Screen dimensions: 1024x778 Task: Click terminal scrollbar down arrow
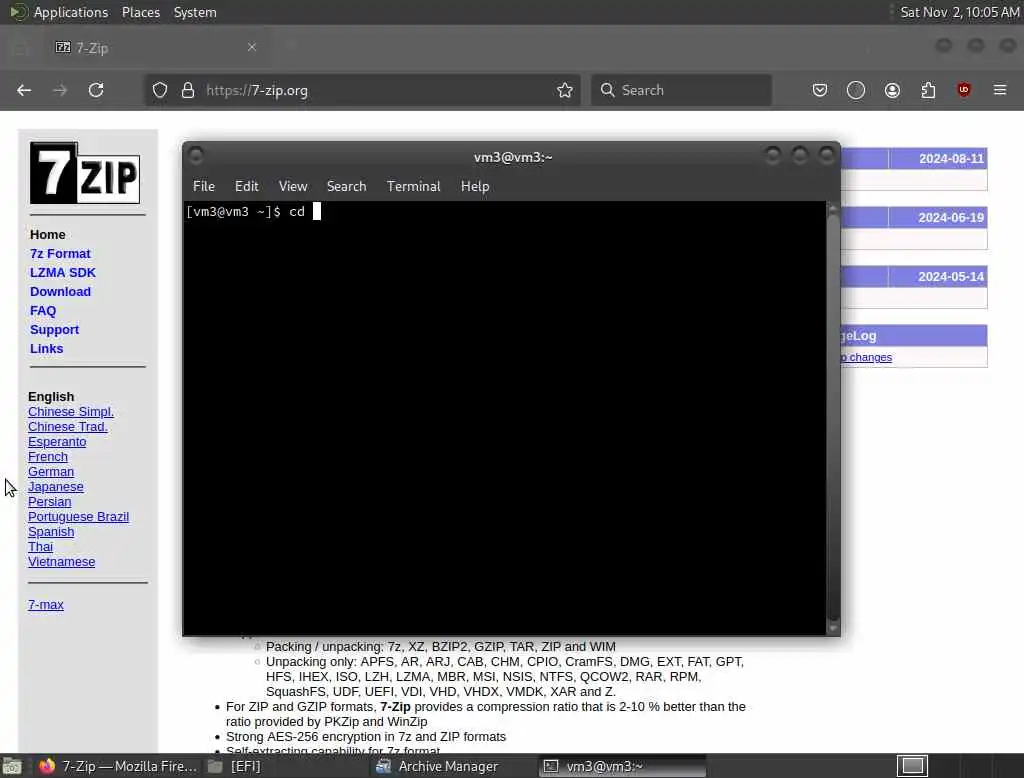tap(833, 628)
